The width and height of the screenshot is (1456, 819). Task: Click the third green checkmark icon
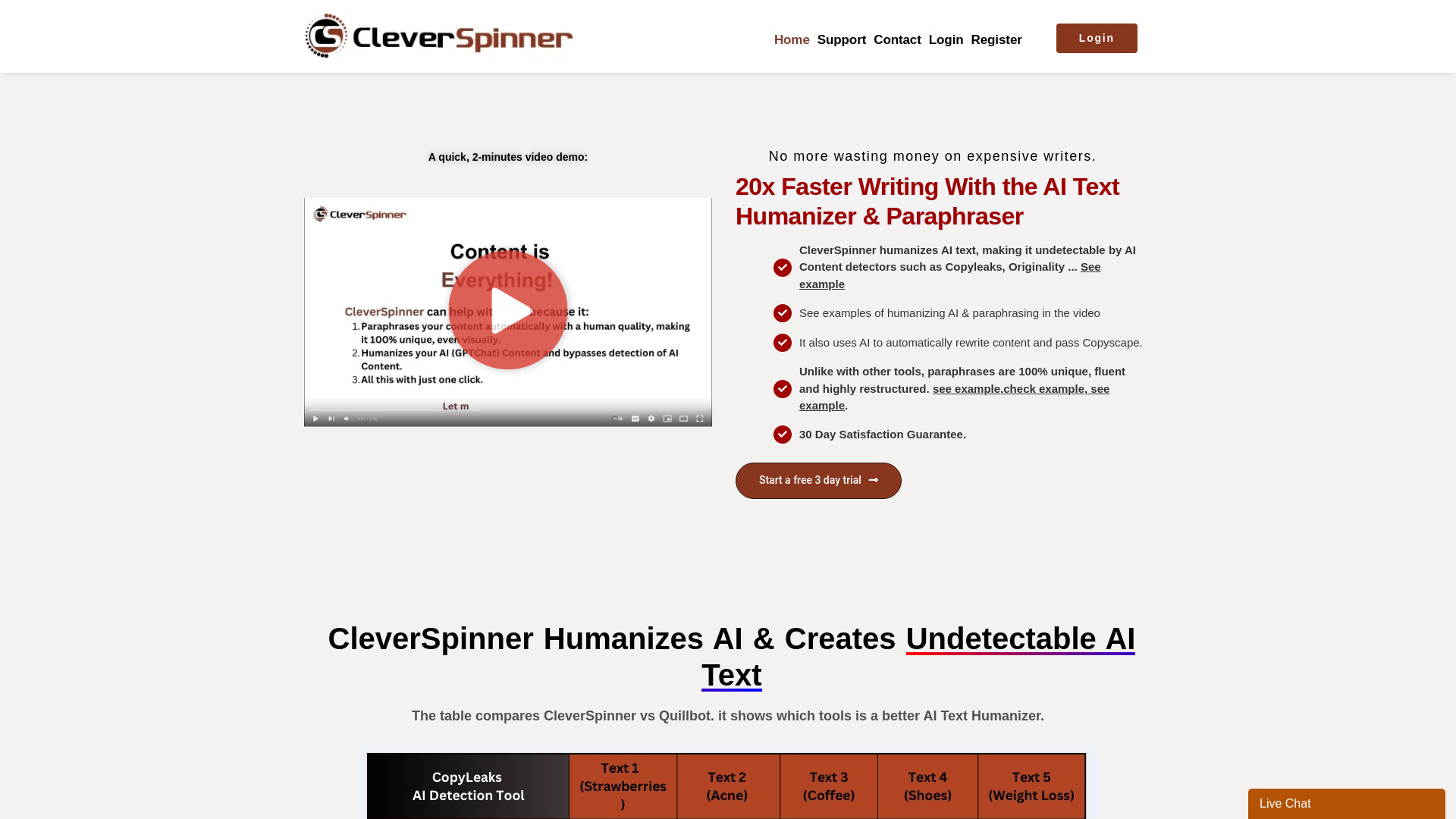(782, 342)
